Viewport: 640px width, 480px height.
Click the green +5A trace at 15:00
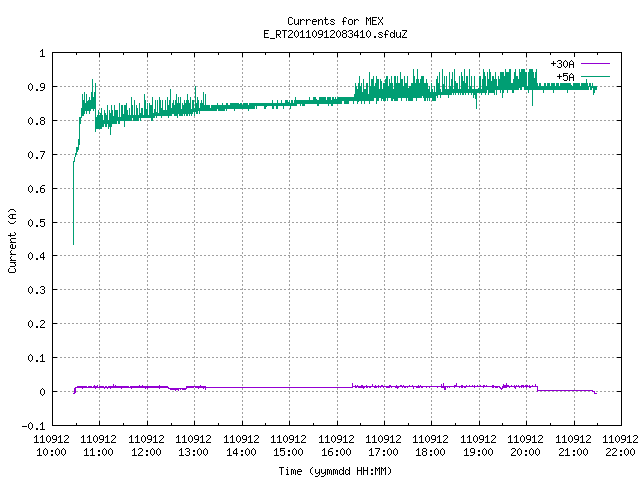(289, 103)
